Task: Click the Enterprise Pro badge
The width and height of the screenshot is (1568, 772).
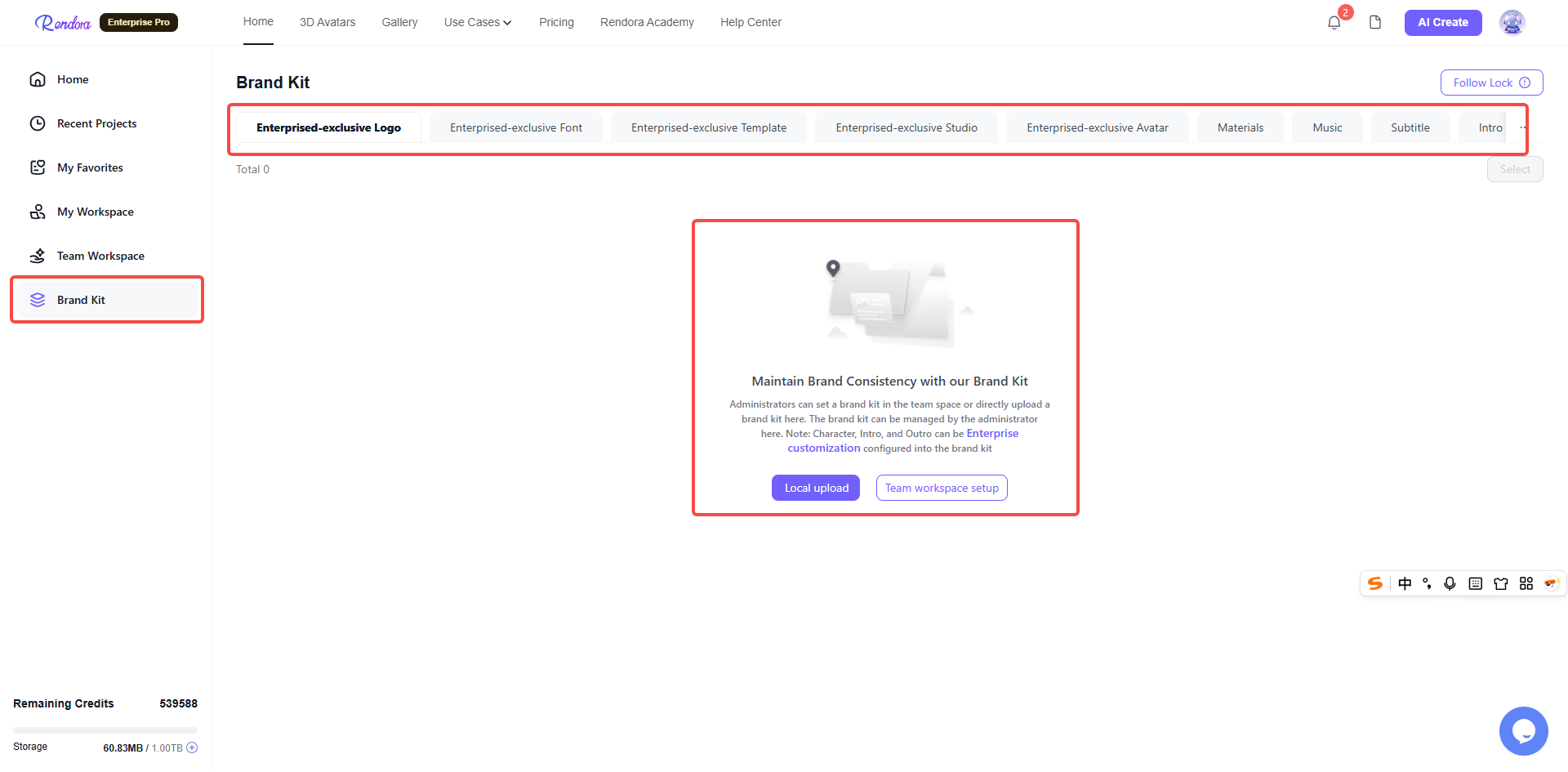Action: [139, 22]
